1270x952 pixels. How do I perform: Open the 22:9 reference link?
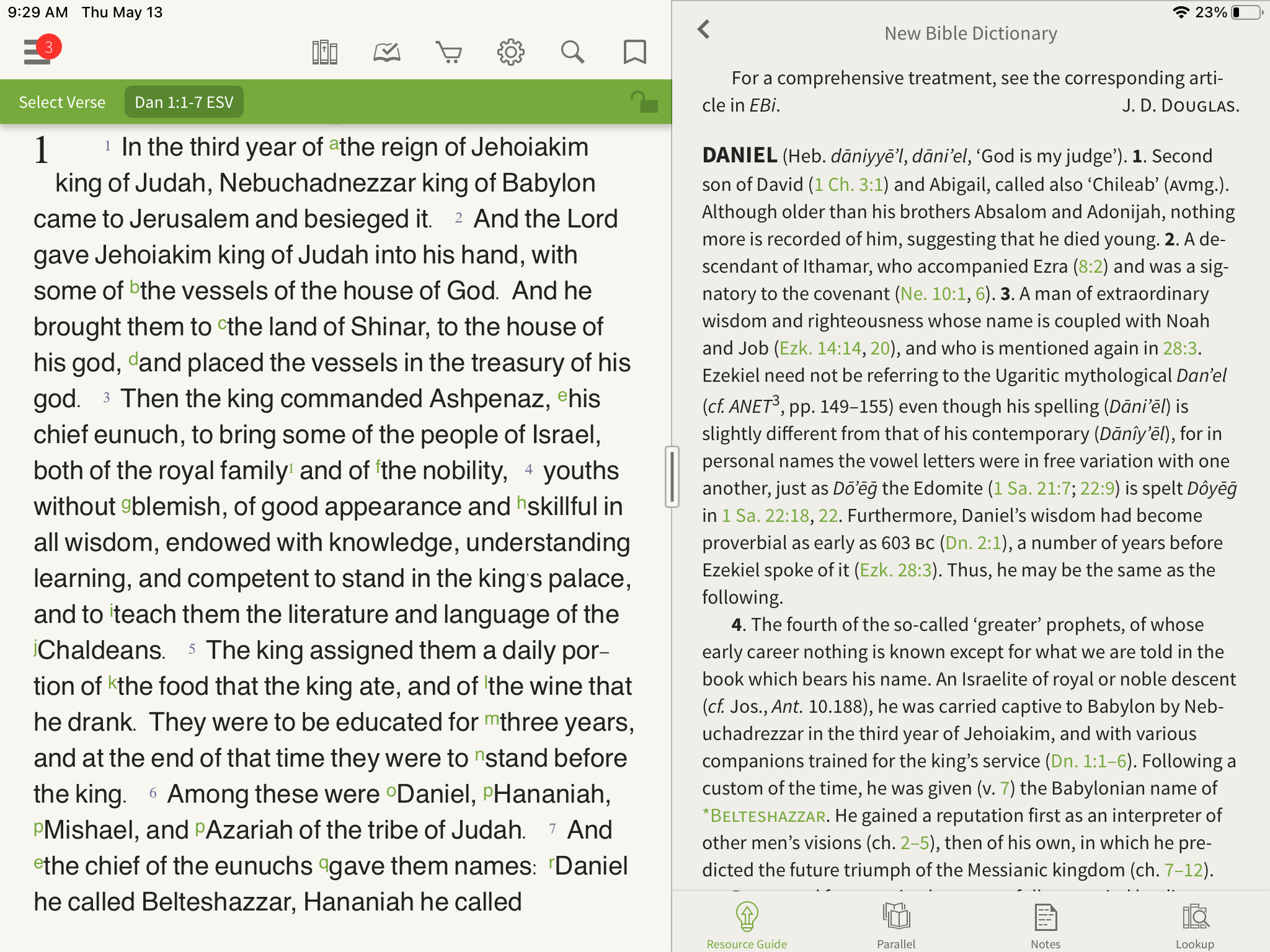[1098, 488]
